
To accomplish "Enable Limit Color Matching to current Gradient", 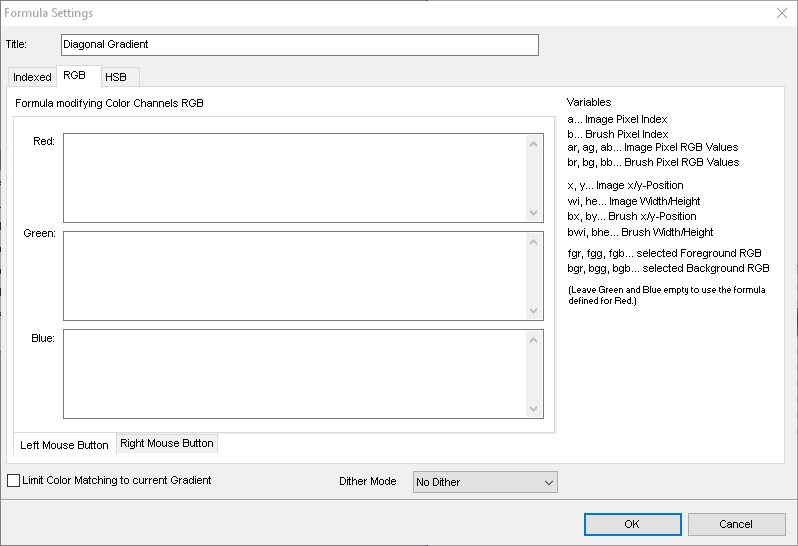I will coord(14,480).
